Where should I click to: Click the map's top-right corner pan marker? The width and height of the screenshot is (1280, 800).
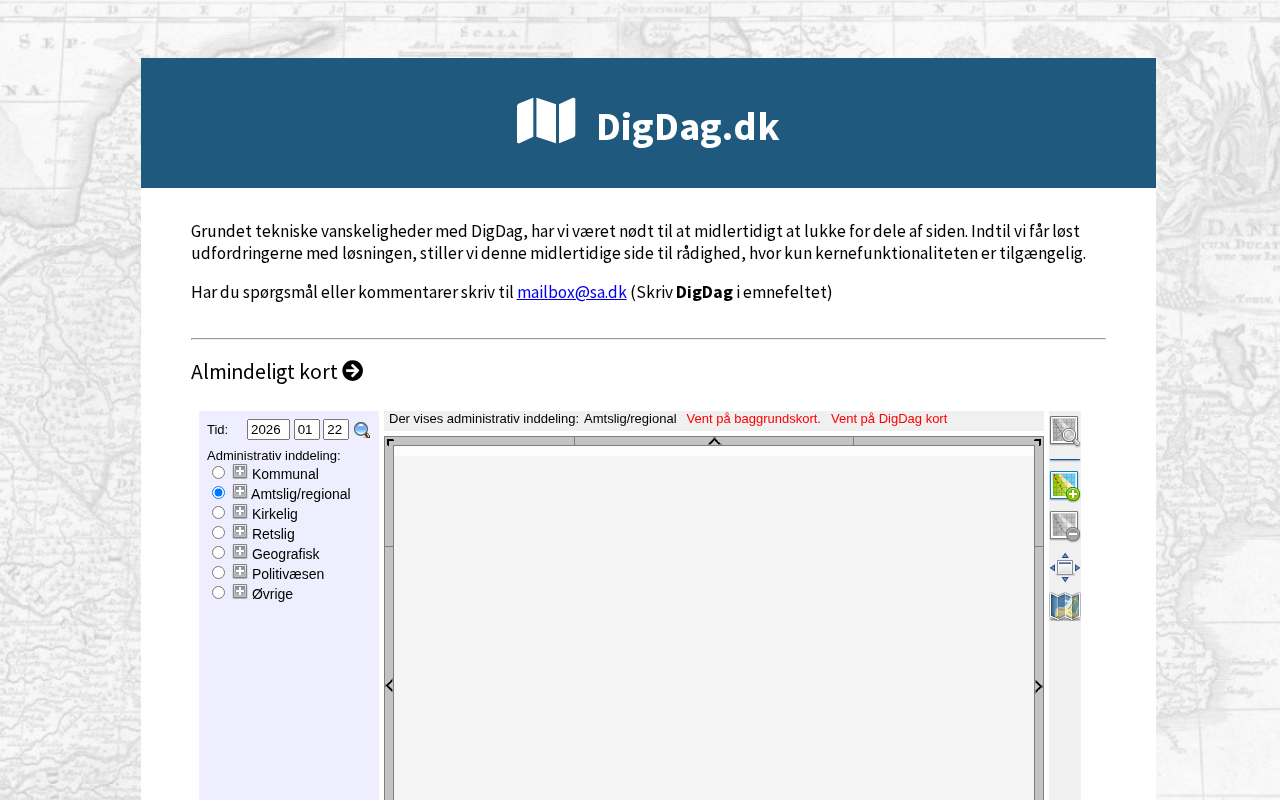pyautogui.click(x=1038, y=441)
